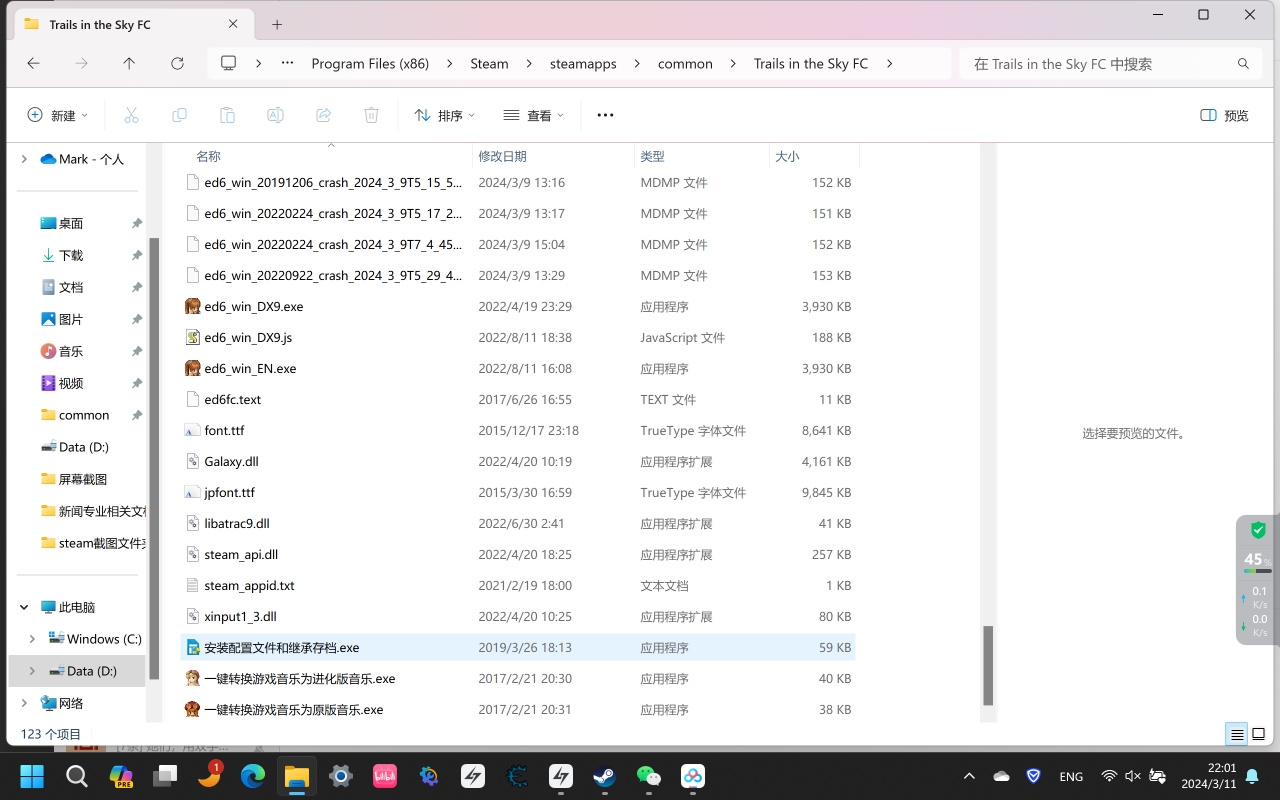Click the Rename icon in toolbar
The width and height of the screenshot is (1280, 800).
click(275, 115)
